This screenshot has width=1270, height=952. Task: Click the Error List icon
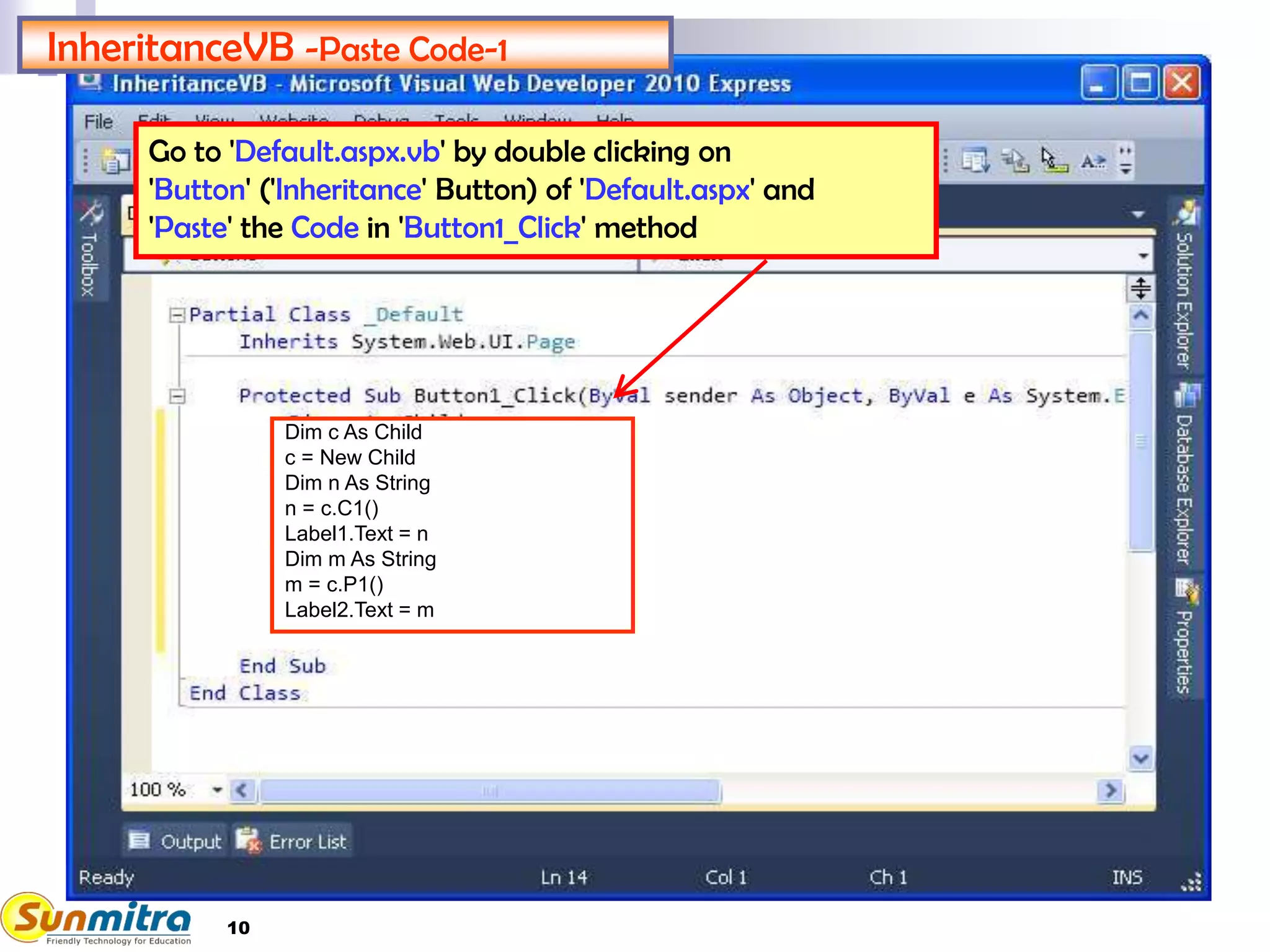point(249,840)
